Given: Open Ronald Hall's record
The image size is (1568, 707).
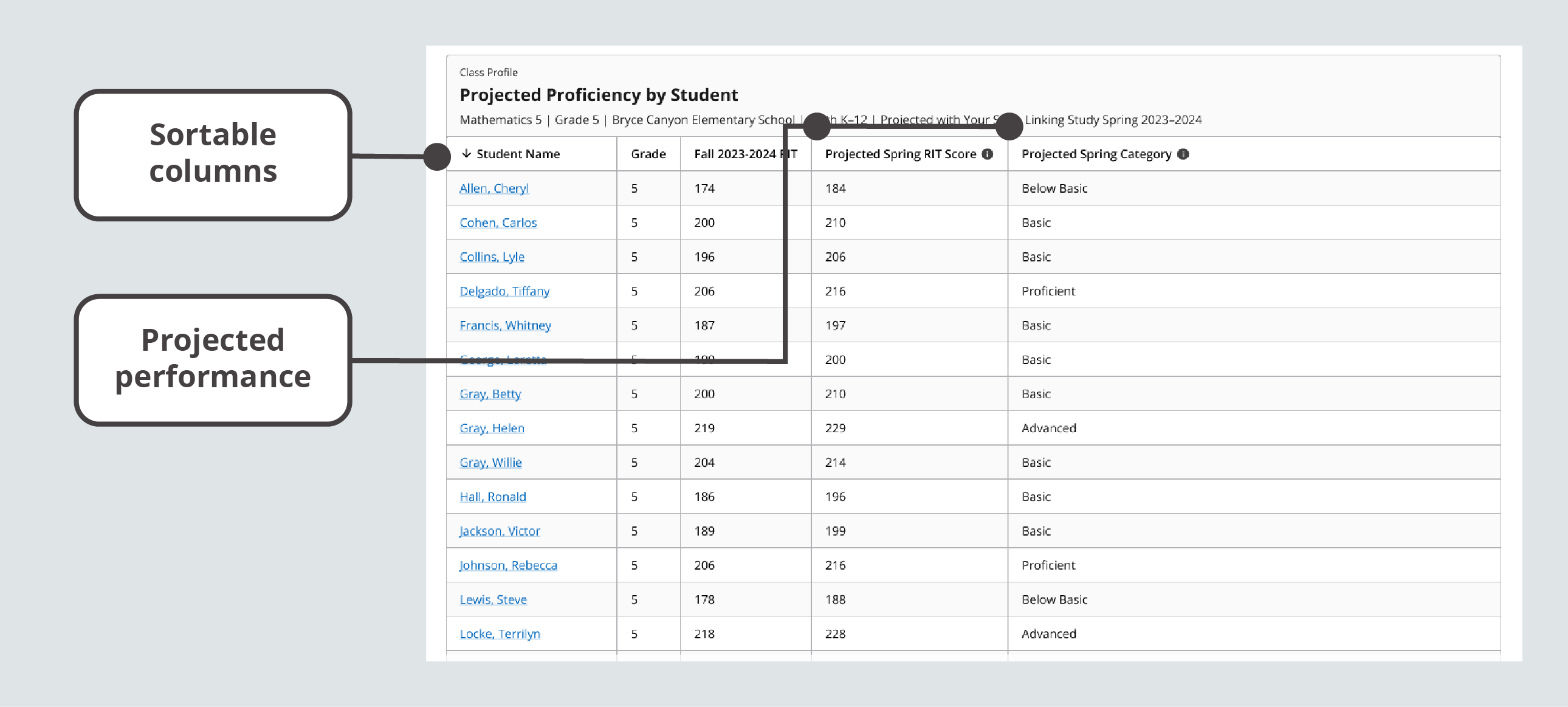Looking at the screenshot, I should pyautogui.click(x=492, y=496).
